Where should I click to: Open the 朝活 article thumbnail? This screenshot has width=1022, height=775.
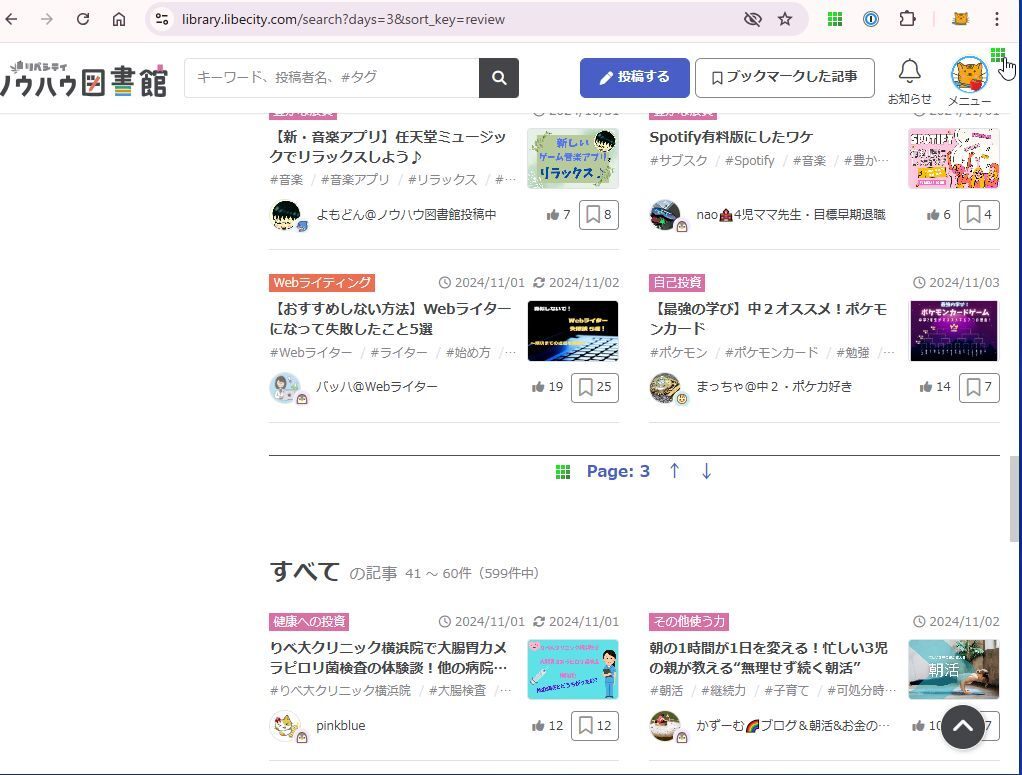point(954,669)
